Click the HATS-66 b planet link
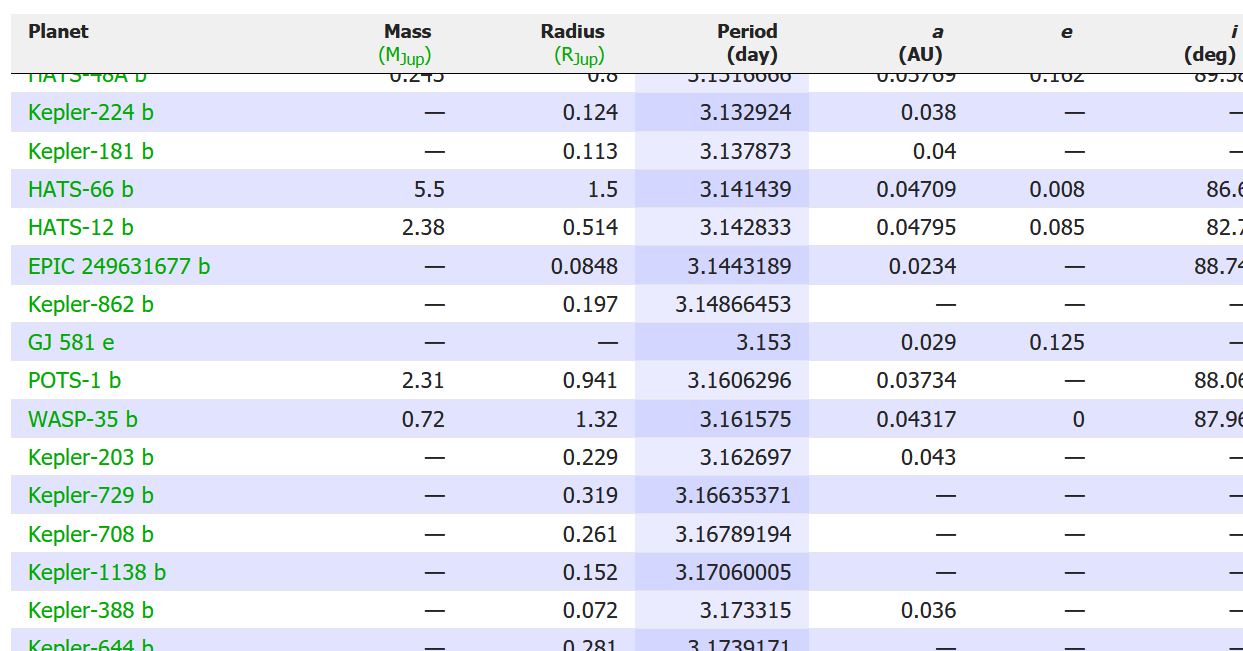 click(80, 189)
